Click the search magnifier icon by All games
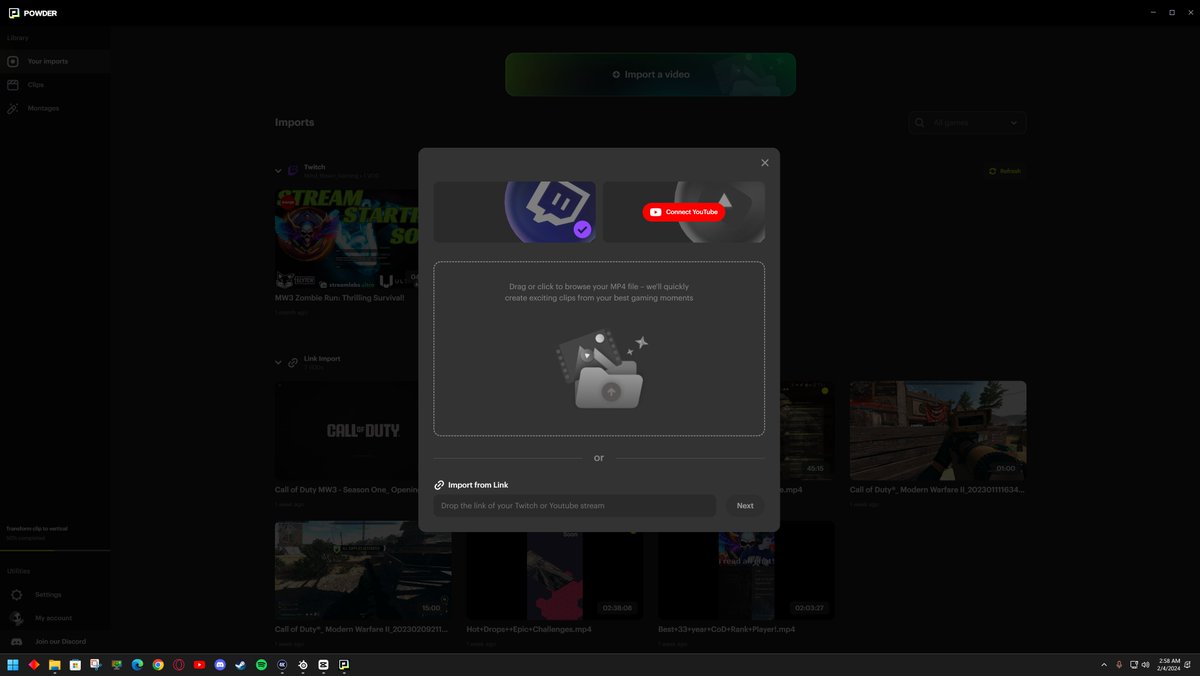The image size is (1200, 676). tap(920, 122)
